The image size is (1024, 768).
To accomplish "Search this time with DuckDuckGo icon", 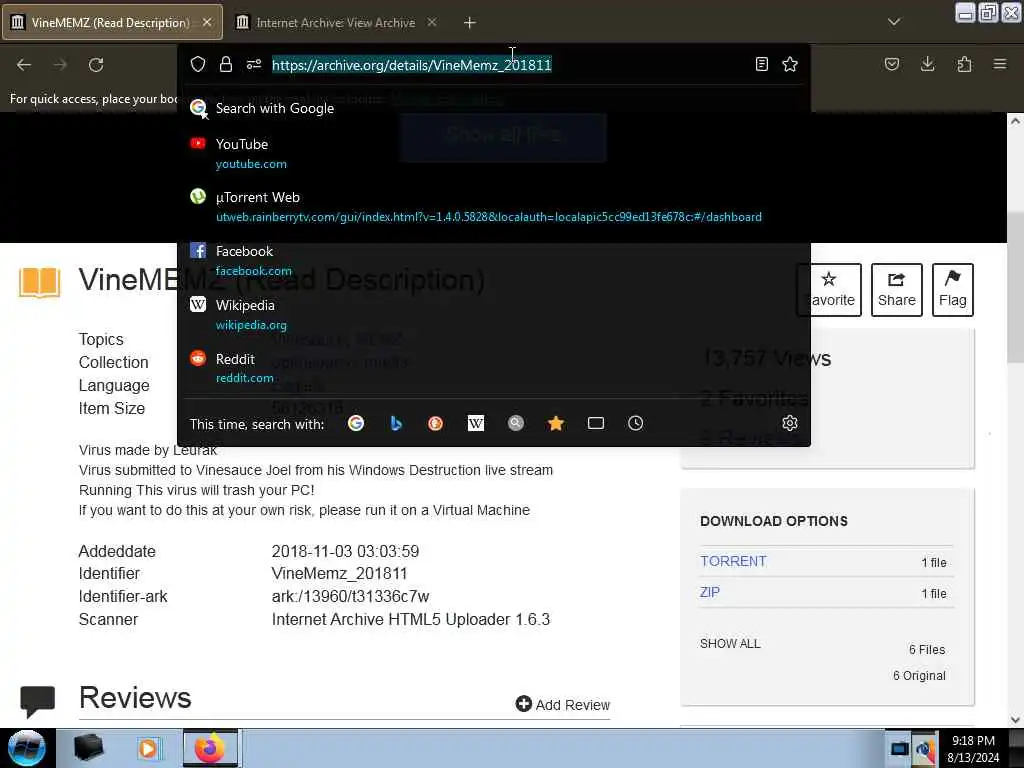I will click(x=436, y=423).
